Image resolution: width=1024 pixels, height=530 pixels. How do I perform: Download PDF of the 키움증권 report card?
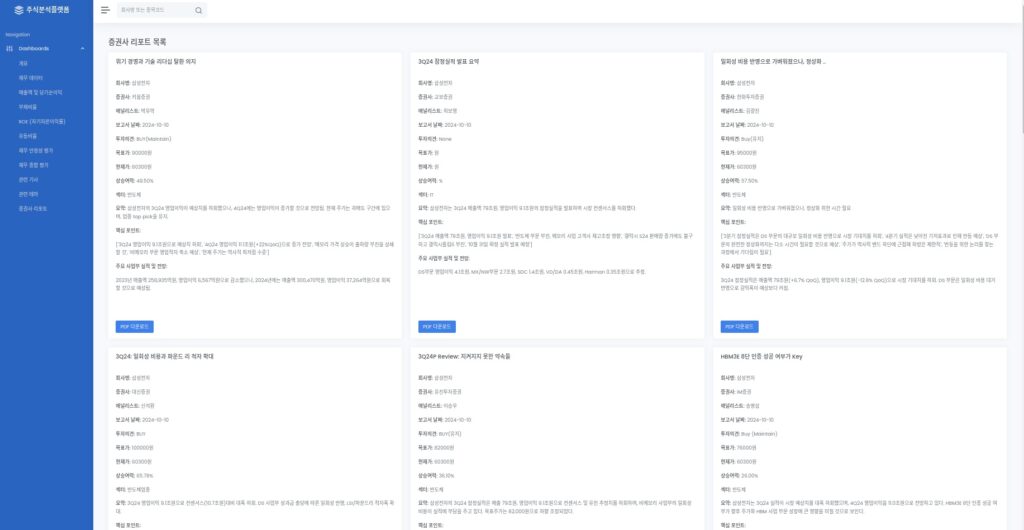pyautogui.click(x=135, y=326)
